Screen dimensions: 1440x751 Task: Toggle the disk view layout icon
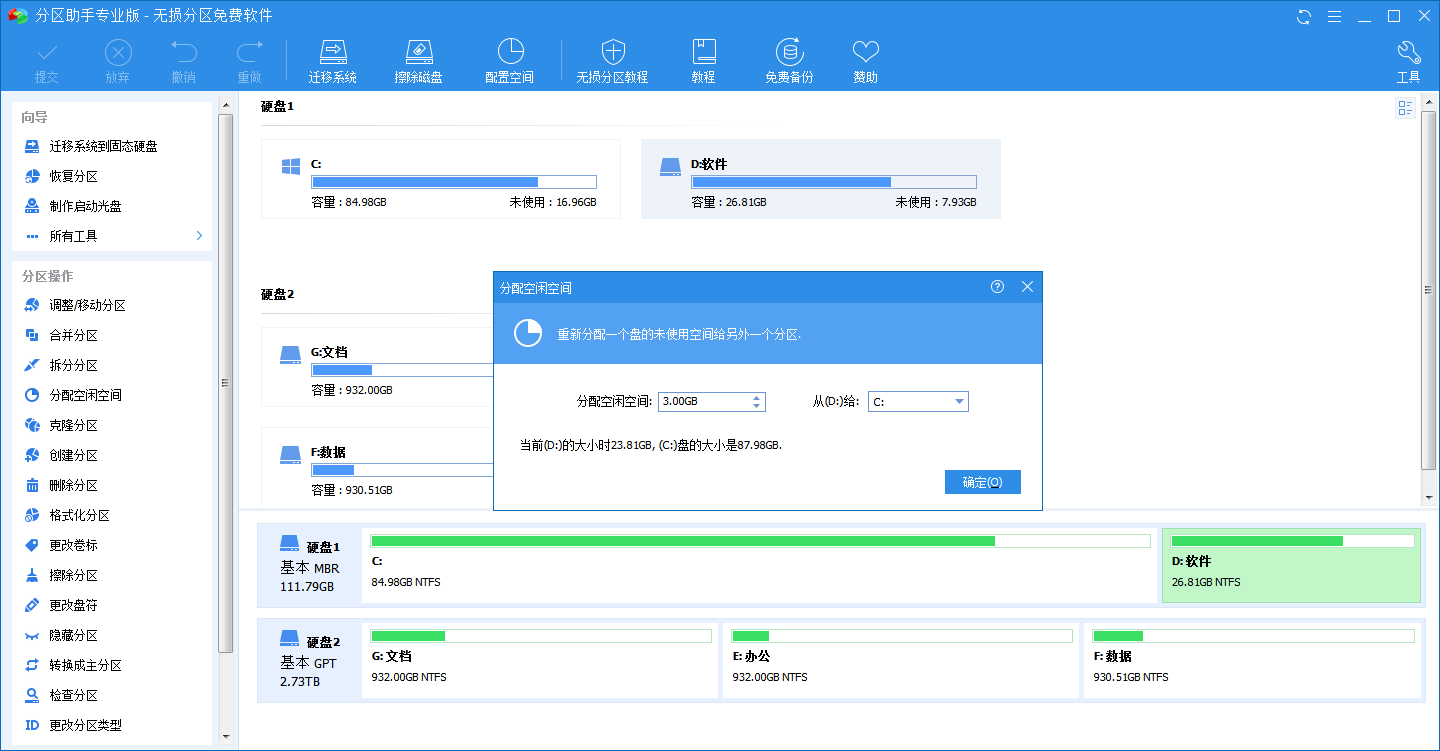(1406, 108)
